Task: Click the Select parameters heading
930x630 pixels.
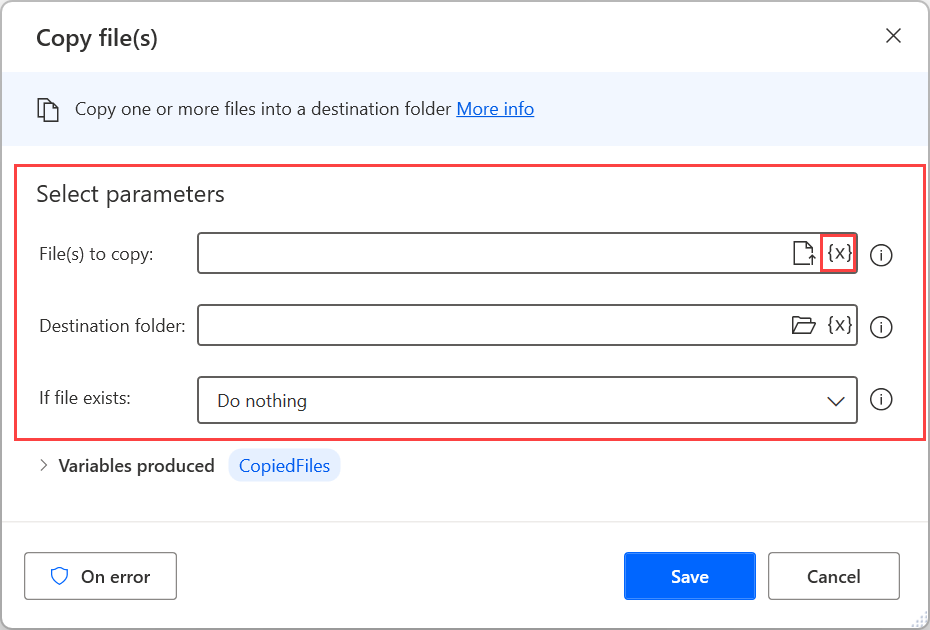Action: pyautogui.click(x=130, y=195)
